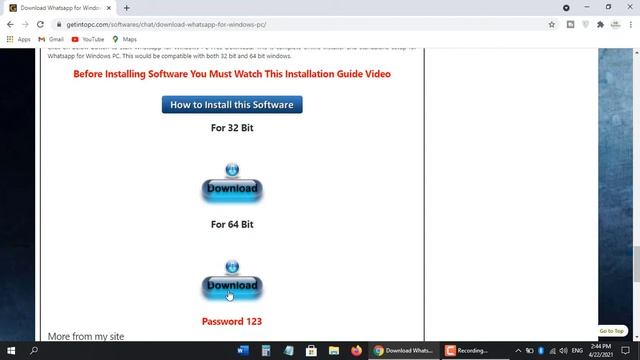Open Microsoft Word from the taskbar
The height and width of the screenshot is (360, 640).
[243, 351]
